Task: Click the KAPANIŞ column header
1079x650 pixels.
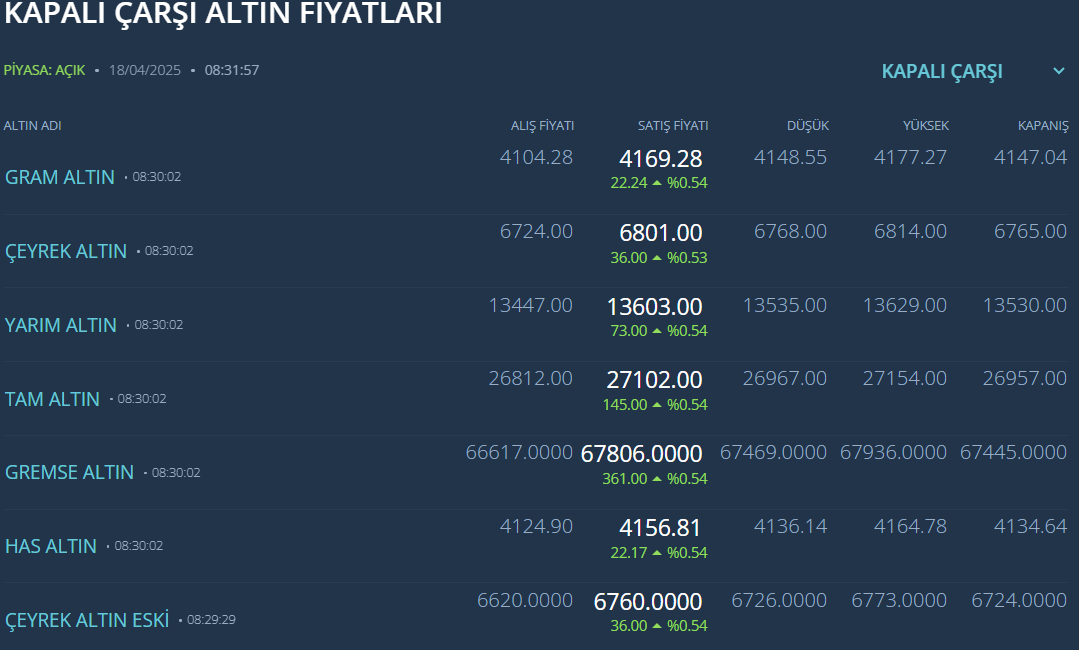Action: [1042, 126]
